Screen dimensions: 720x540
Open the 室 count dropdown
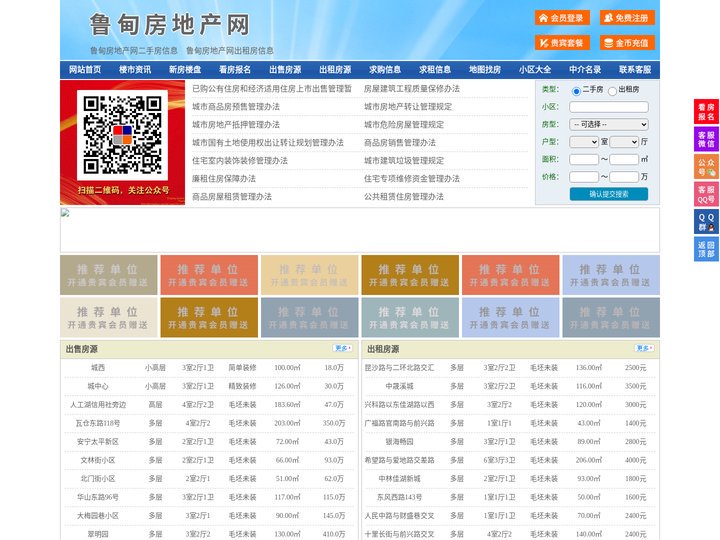click(584, 142)
